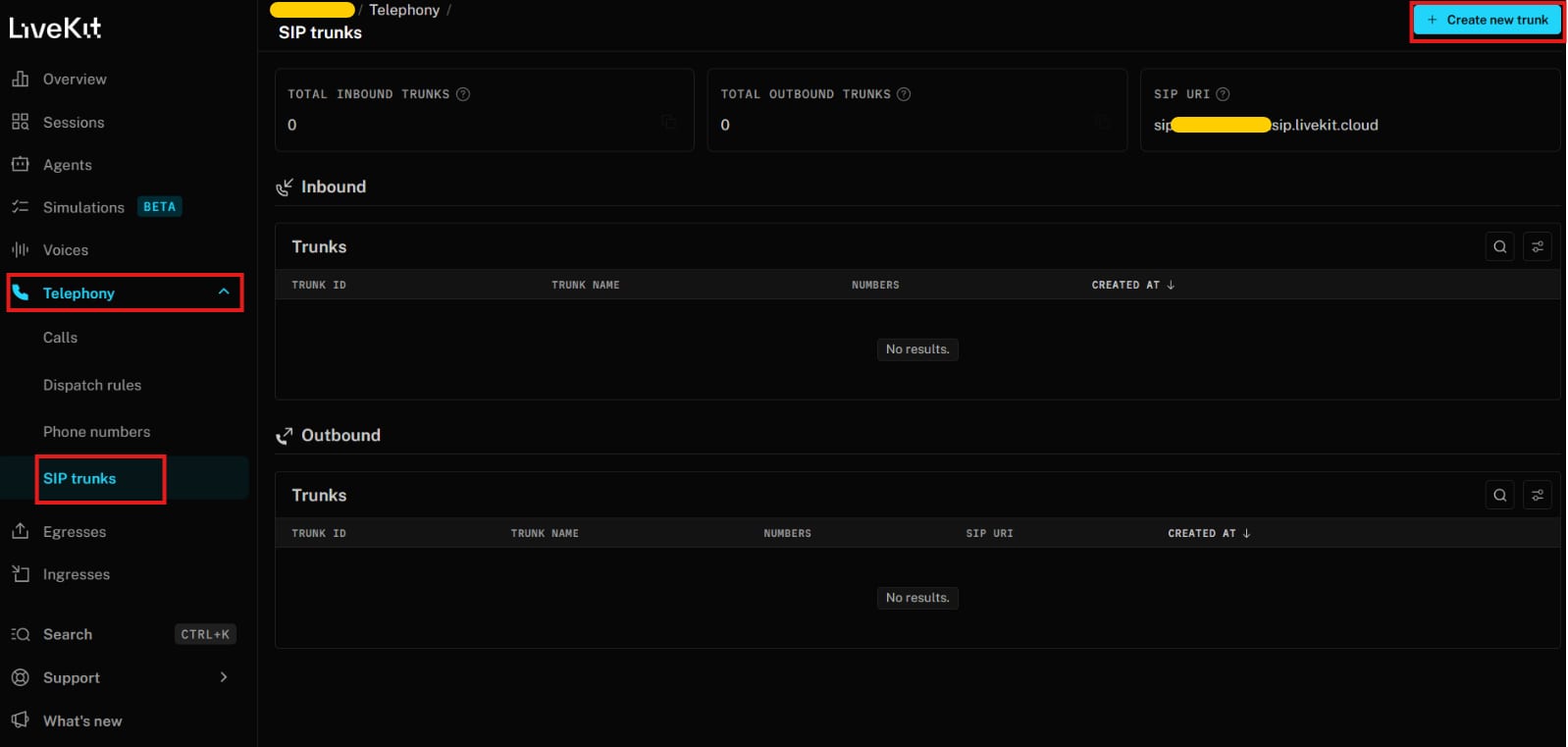
Task: Click the Support lifebuoy icon
Action: point(20,677)
